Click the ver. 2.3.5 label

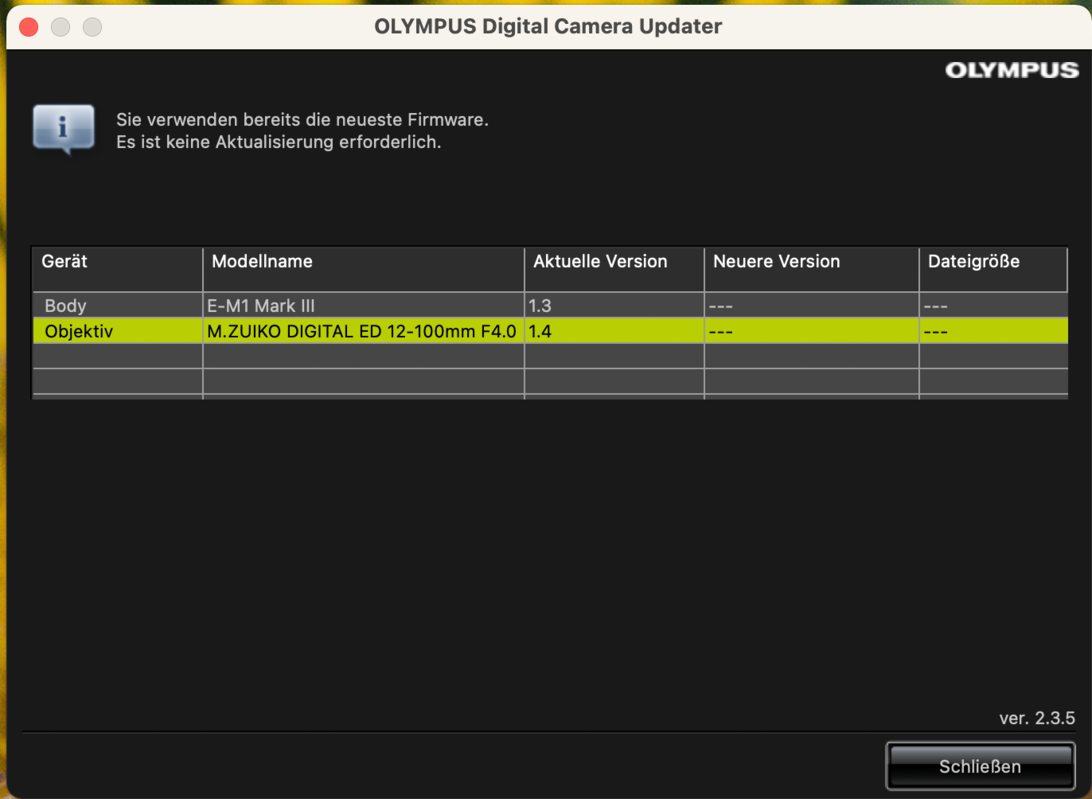click(1036, 718)
